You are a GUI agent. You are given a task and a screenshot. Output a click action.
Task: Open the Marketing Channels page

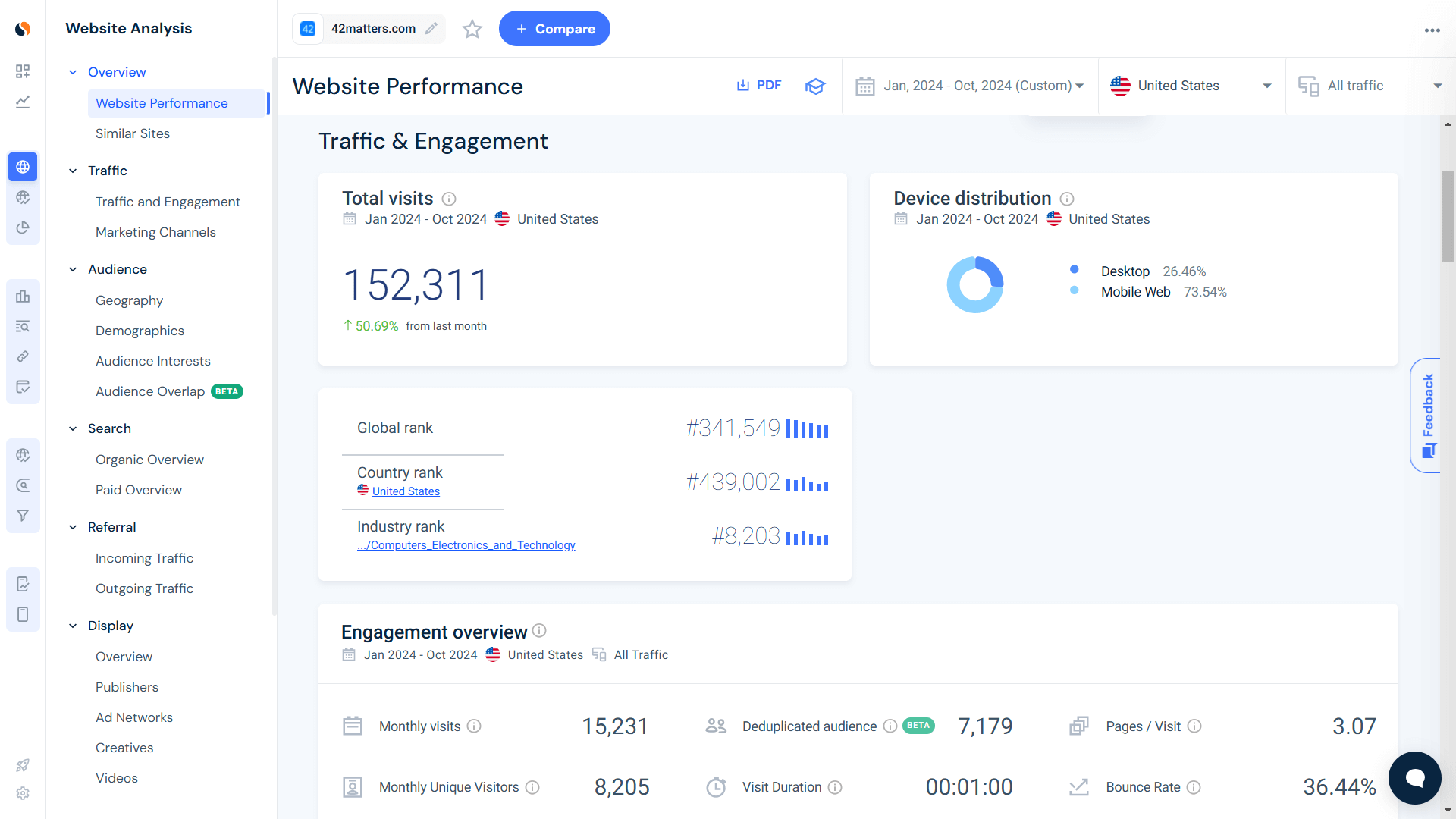[155, 232]
